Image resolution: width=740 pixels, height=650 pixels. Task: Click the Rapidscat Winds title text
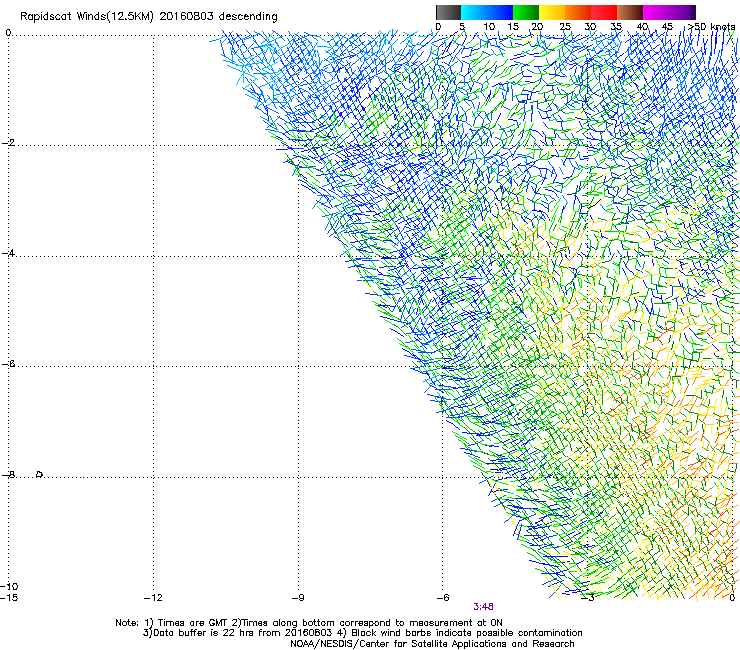[149, 17]
